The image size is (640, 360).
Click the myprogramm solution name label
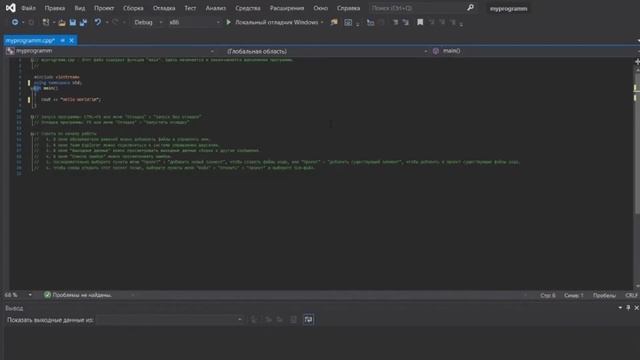(x=509, y=8)
